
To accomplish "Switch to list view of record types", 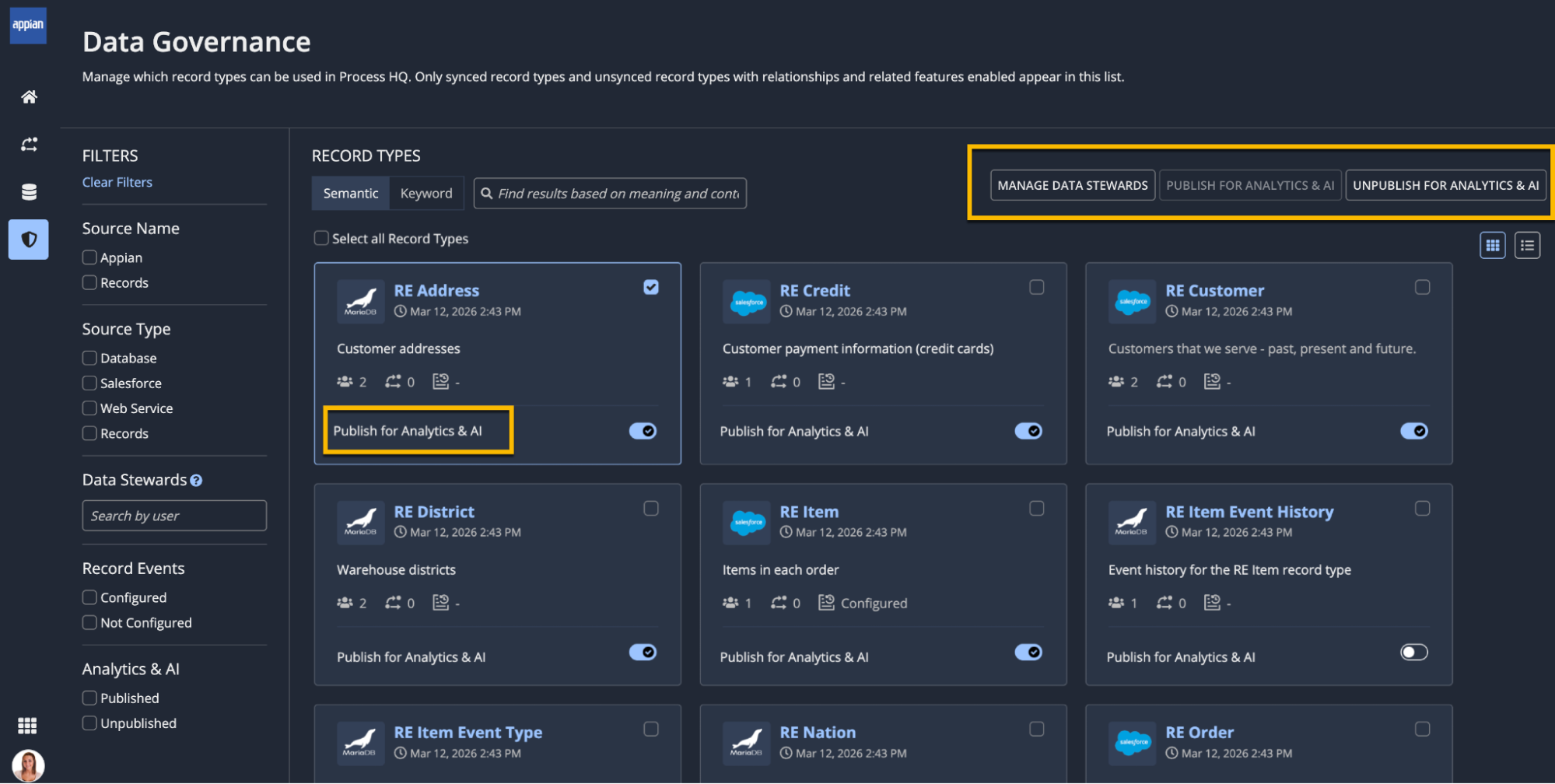I will click(x=1527, y=246).
